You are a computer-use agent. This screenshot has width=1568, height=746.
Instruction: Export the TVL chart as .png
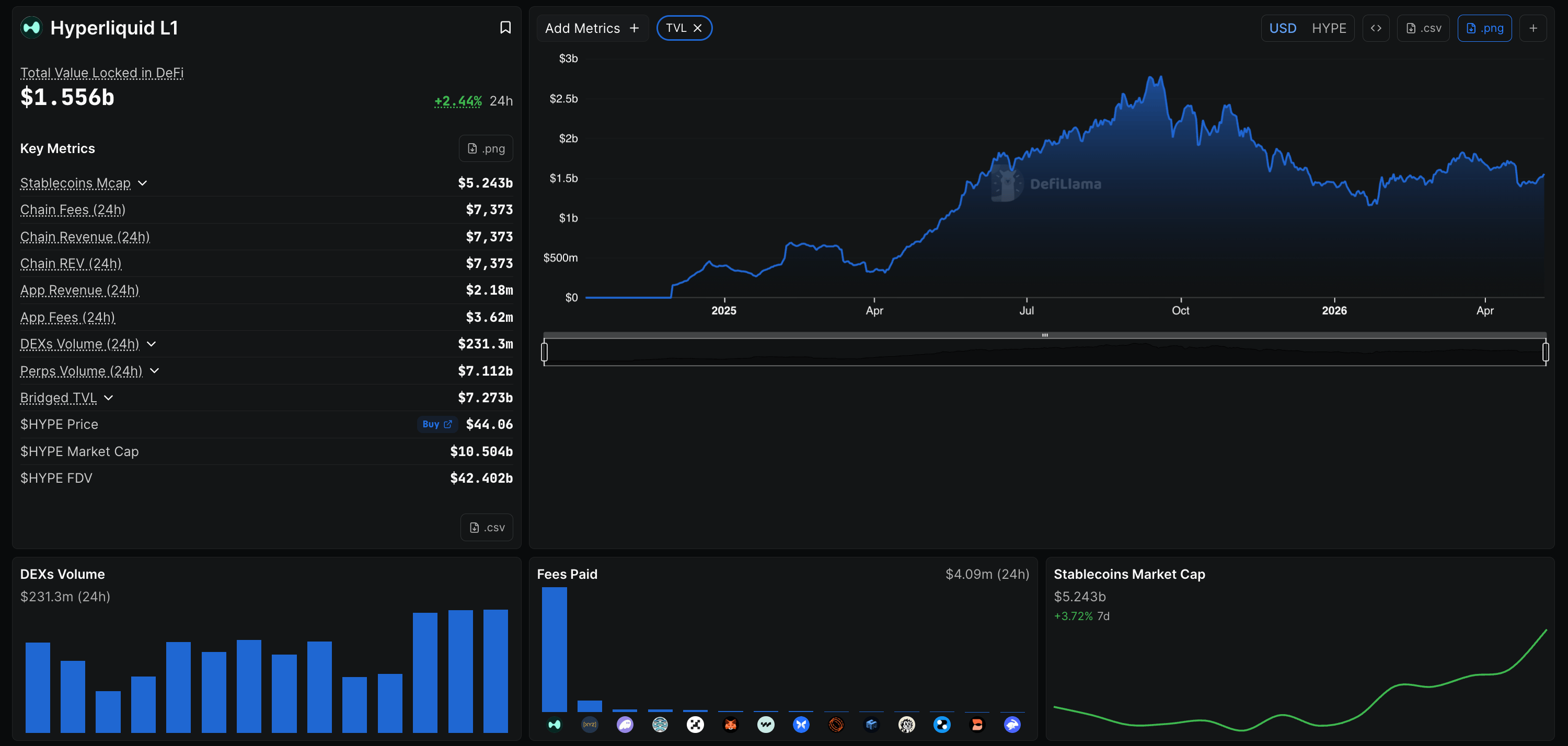pos(1484,28)
